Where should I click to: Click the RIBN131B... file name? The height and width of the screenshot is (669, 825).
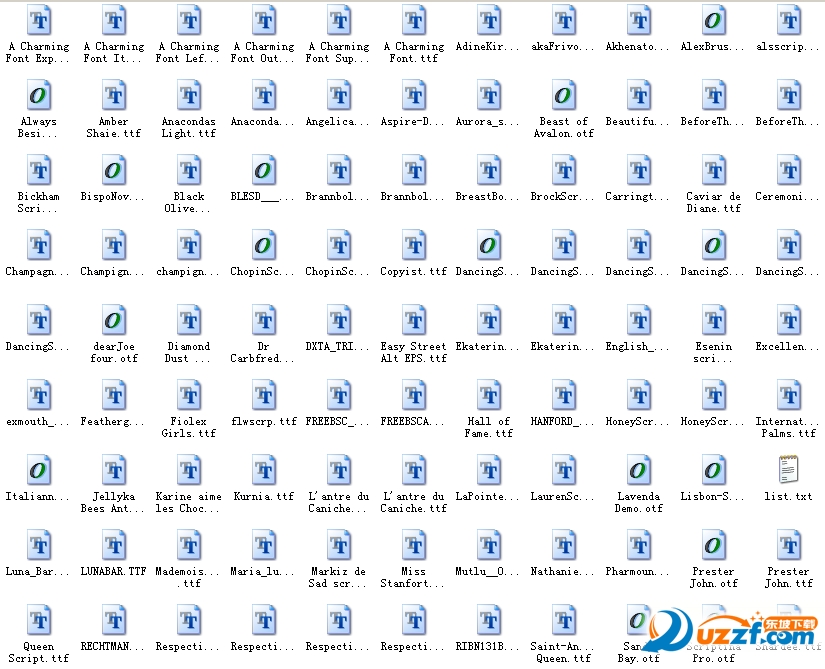(x=488, y=647)
